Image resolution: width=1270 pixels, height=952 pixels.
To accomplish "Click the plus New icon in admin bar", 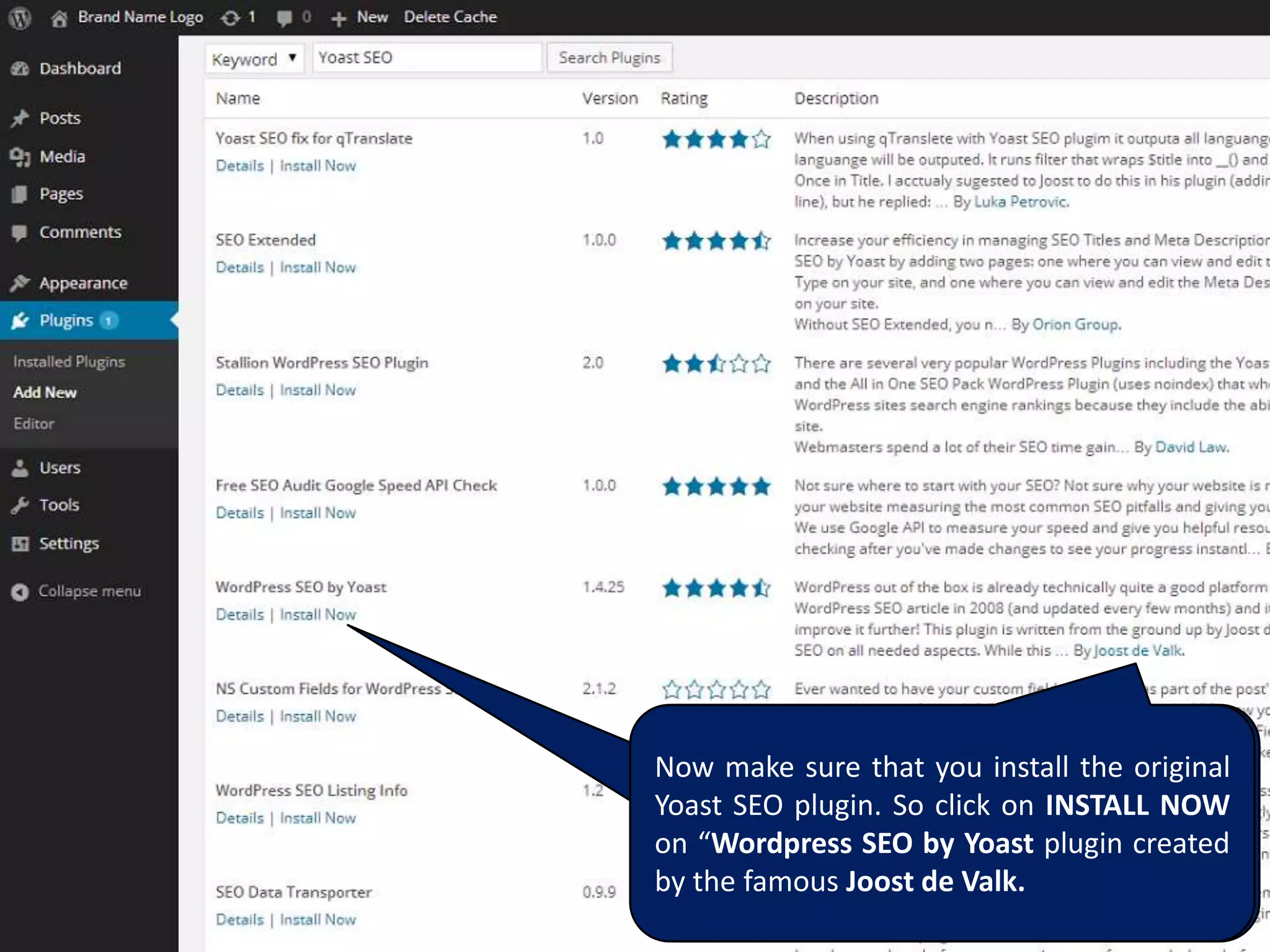I will click(338, 19).
